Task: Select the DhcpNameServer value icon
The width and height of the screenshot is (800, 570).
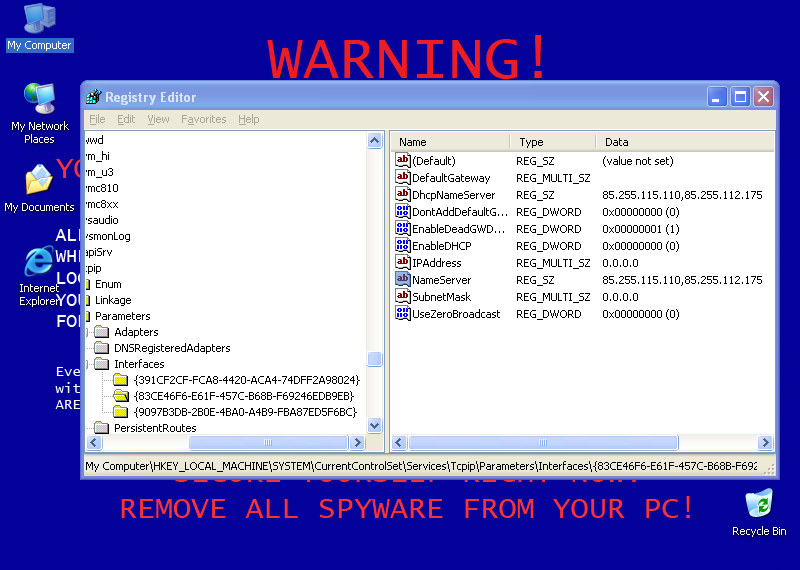Action: point(403,194)
